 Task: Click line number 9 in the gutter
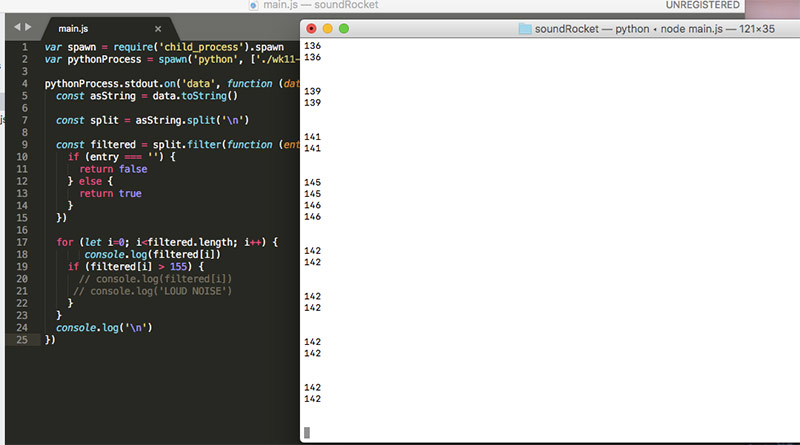[24, 144]
